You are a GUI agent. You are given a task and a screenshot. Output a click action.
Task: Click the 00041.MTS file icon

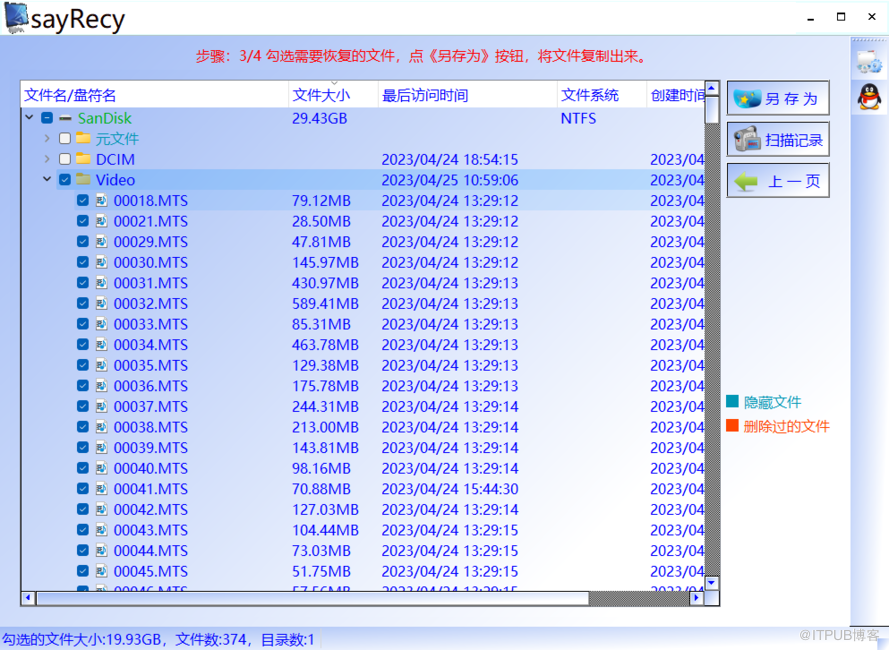pos(101,488)
